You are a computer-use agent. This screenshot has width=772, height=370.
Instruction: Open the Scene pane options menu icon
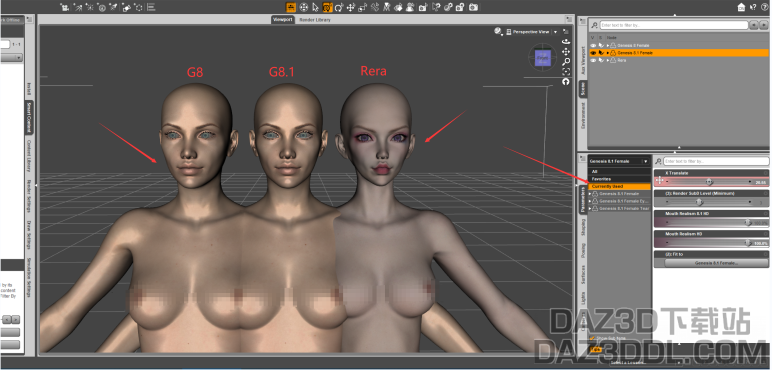[582, 21]
